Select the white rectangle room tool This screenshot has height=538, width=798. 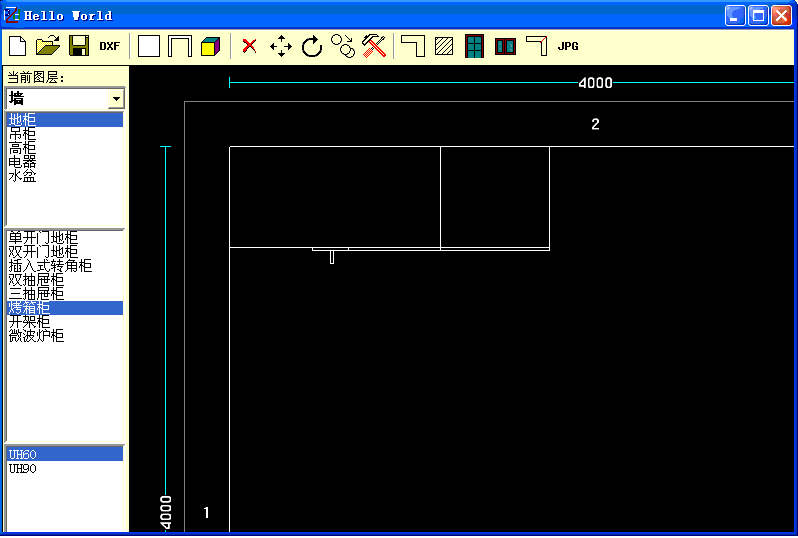click(x=149, y=46)
